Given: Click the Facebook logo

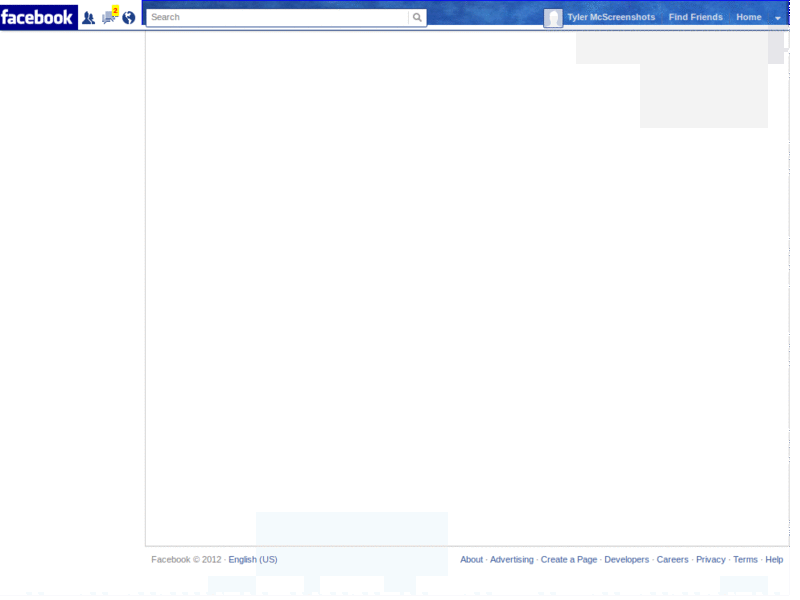Looking at the screenshot, I should (x=39, y=18).
